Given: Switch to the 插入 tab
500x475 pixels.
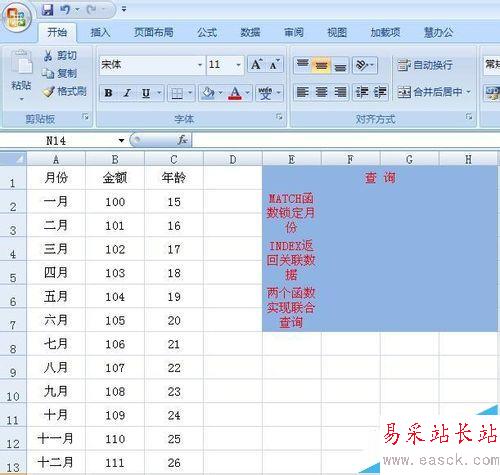Looking at the screenshot, I should point(100,32).
